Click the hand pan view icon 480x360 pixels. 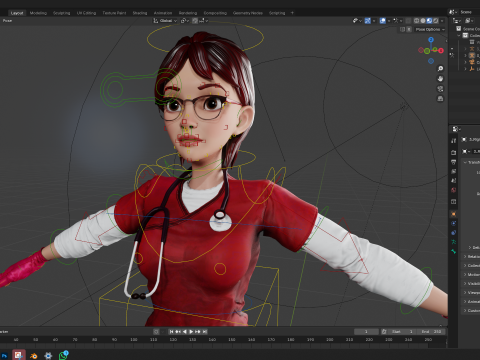(440, 79)
